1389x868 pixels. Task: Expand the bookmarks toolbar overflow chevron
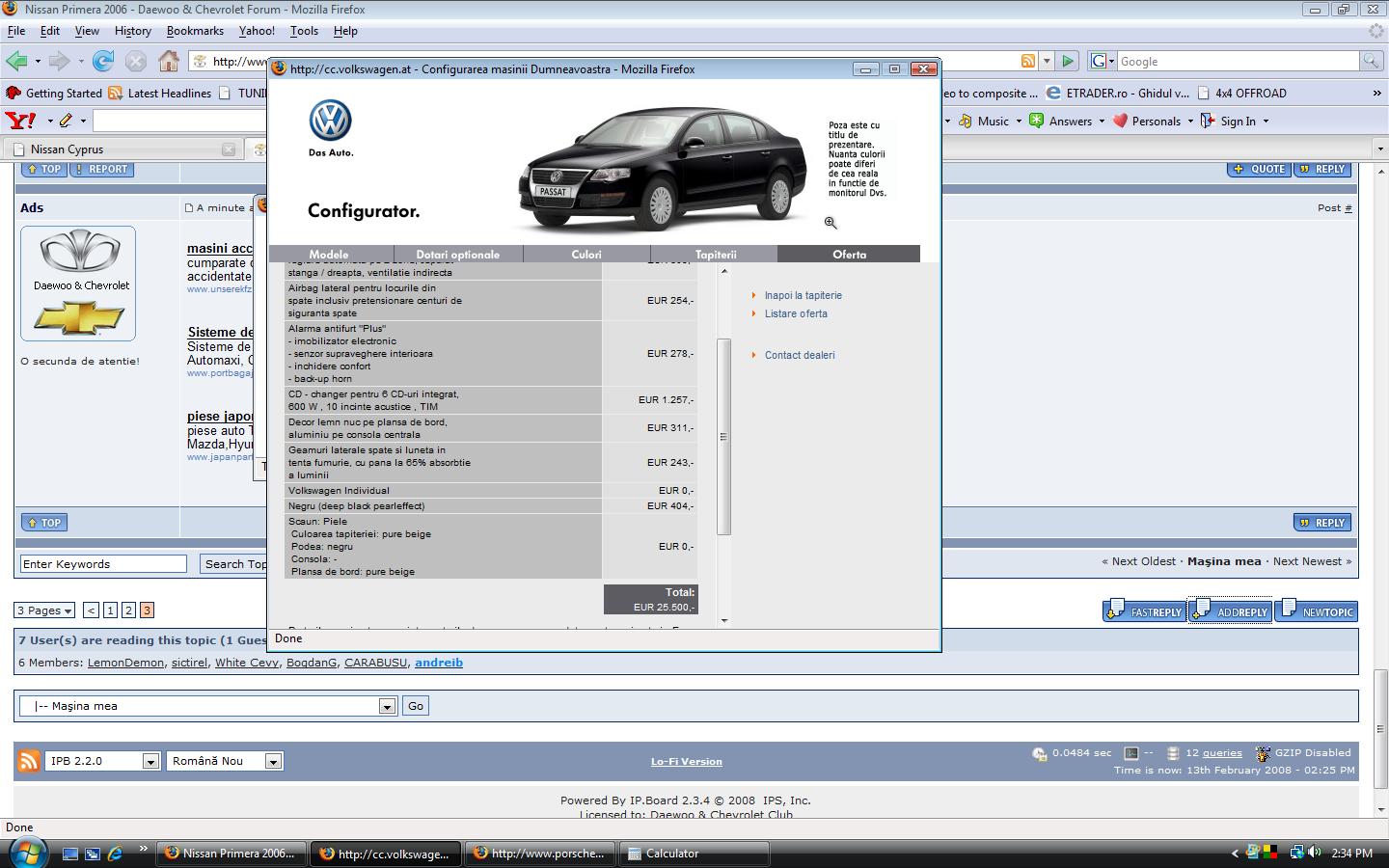click(x=1376, y=94)
